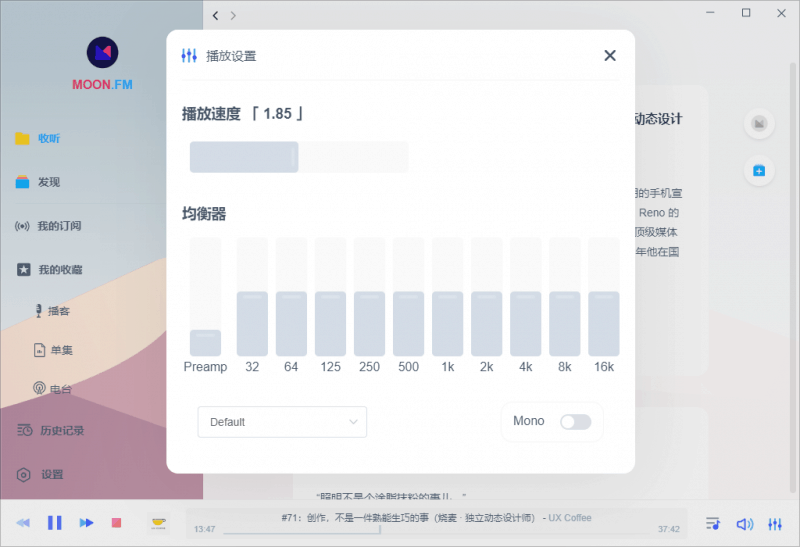Screen dimensions: 800x547
Task: Close the 播放设置 dialog
Action: point(610,56)
